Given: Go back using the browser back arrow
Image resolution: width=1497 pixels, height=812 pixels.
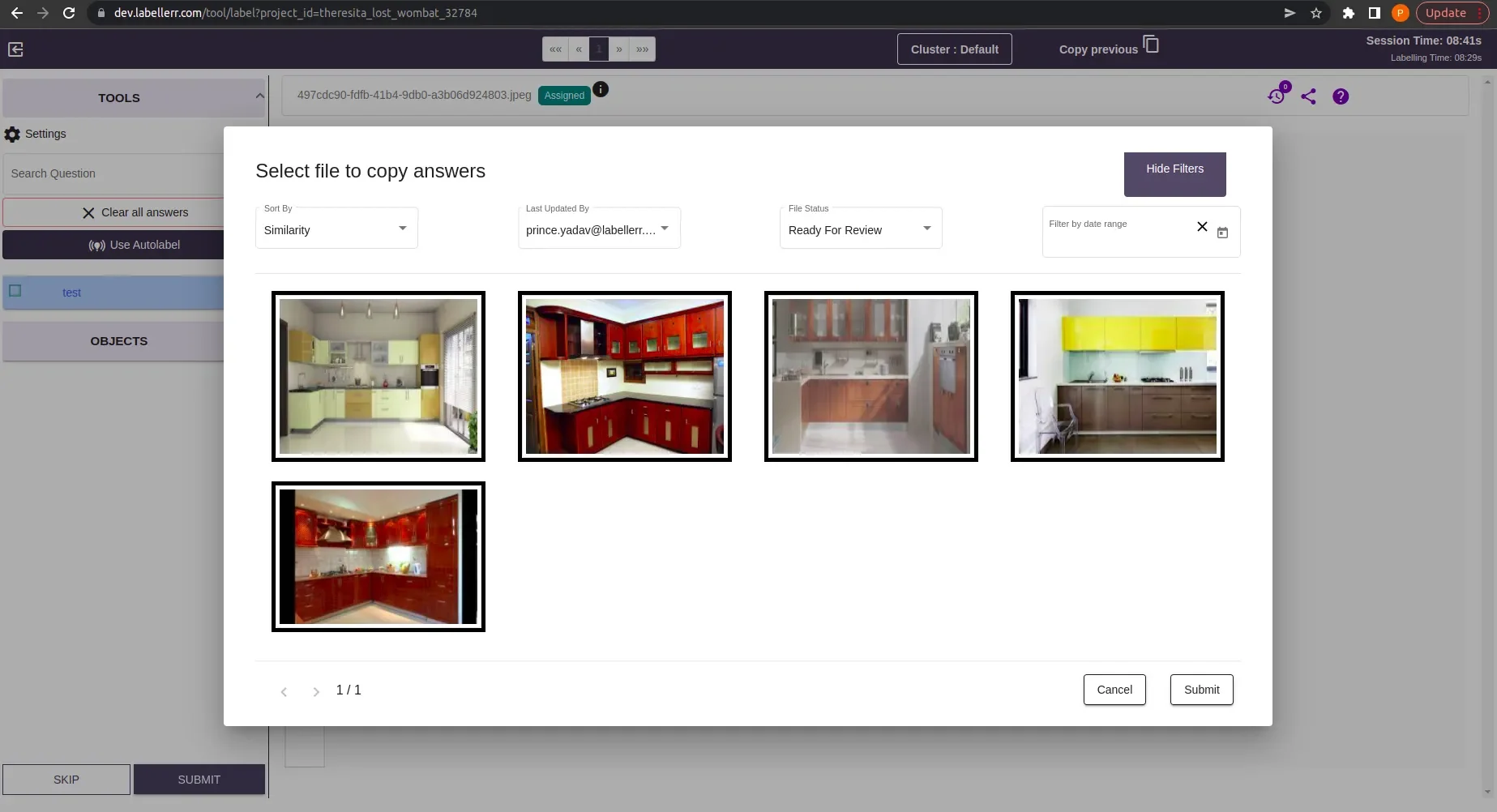Looking at the screenshot, I should (x=16, y=13).
